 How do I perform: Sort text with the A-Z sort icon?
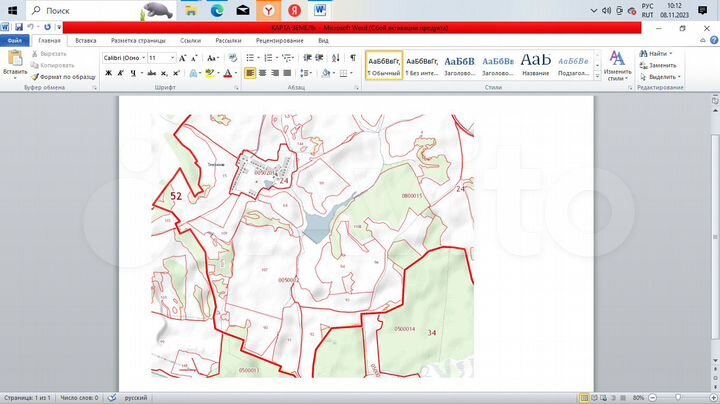tap(336, 58)
